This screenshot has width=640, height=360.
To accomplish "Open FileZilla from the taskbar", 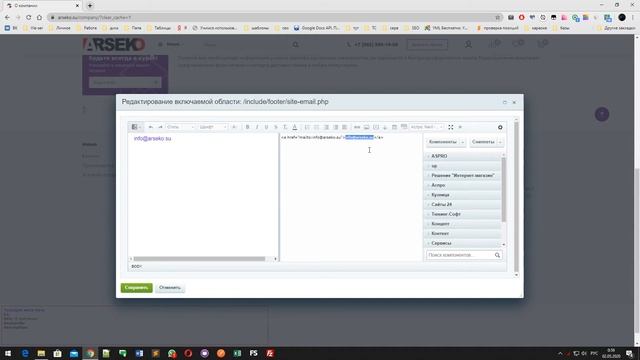I will [x=270, y=353].
